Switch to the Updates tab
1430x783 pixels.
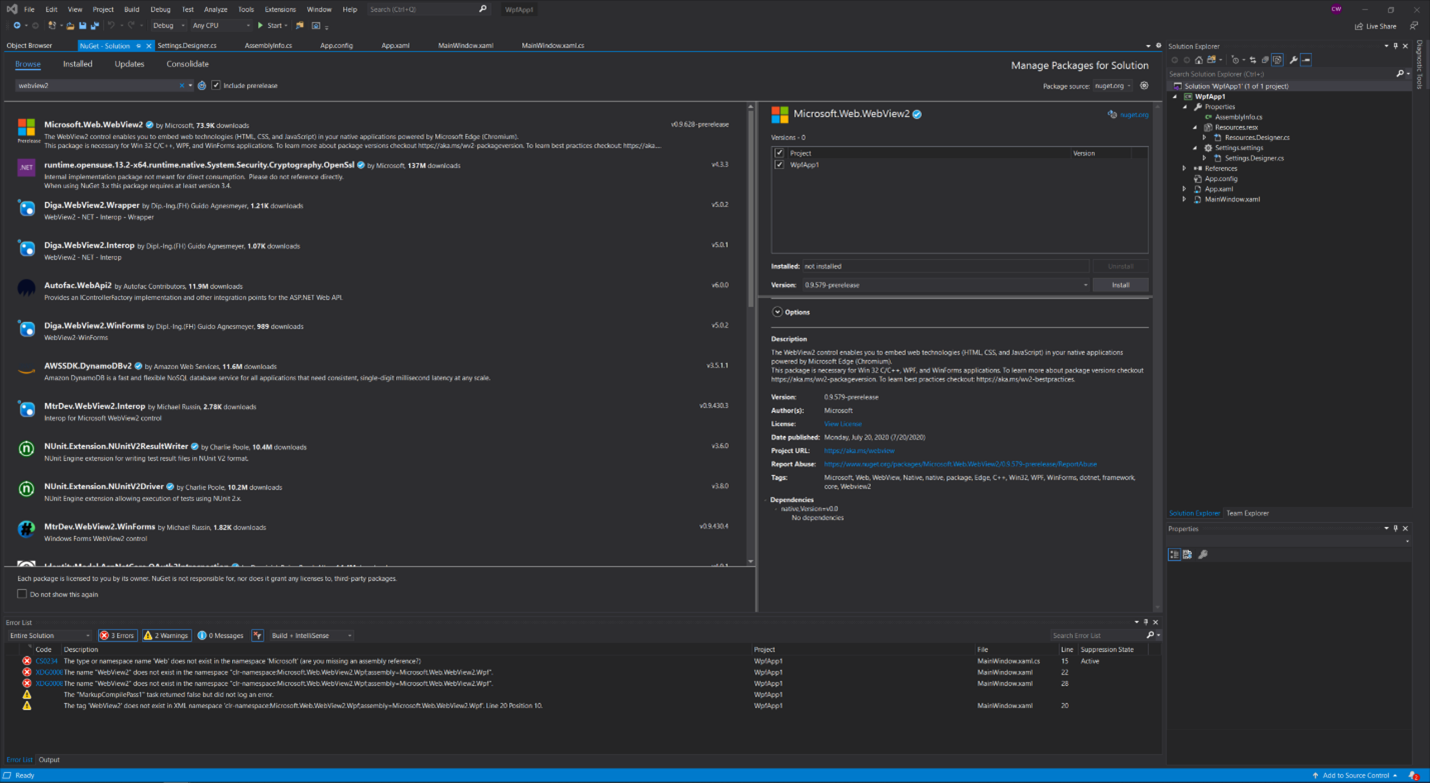click(x=129, y=64)
